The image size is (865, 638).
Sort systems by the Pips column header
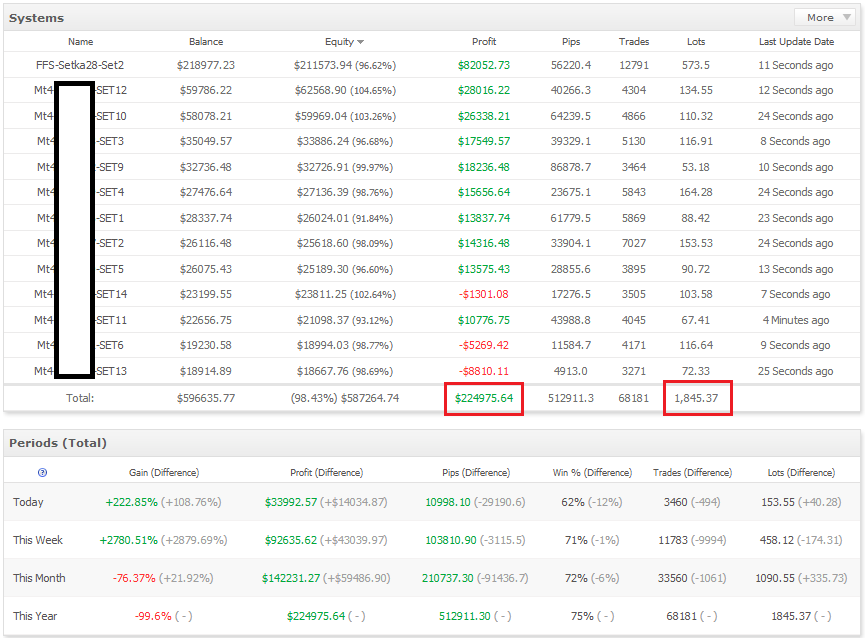tap(571, 42)
